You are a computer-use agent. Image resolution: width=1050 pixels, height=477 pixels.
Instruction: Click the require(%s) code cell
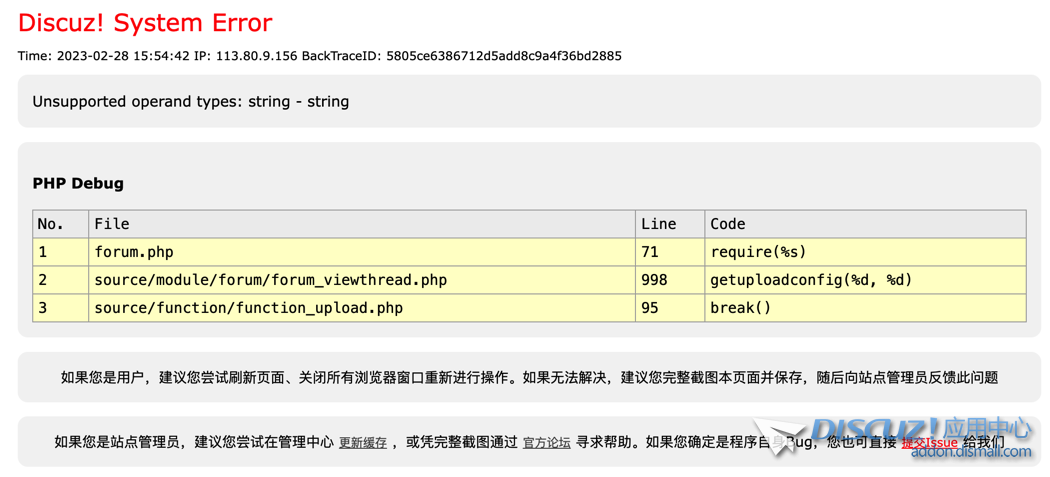point(758,252)
